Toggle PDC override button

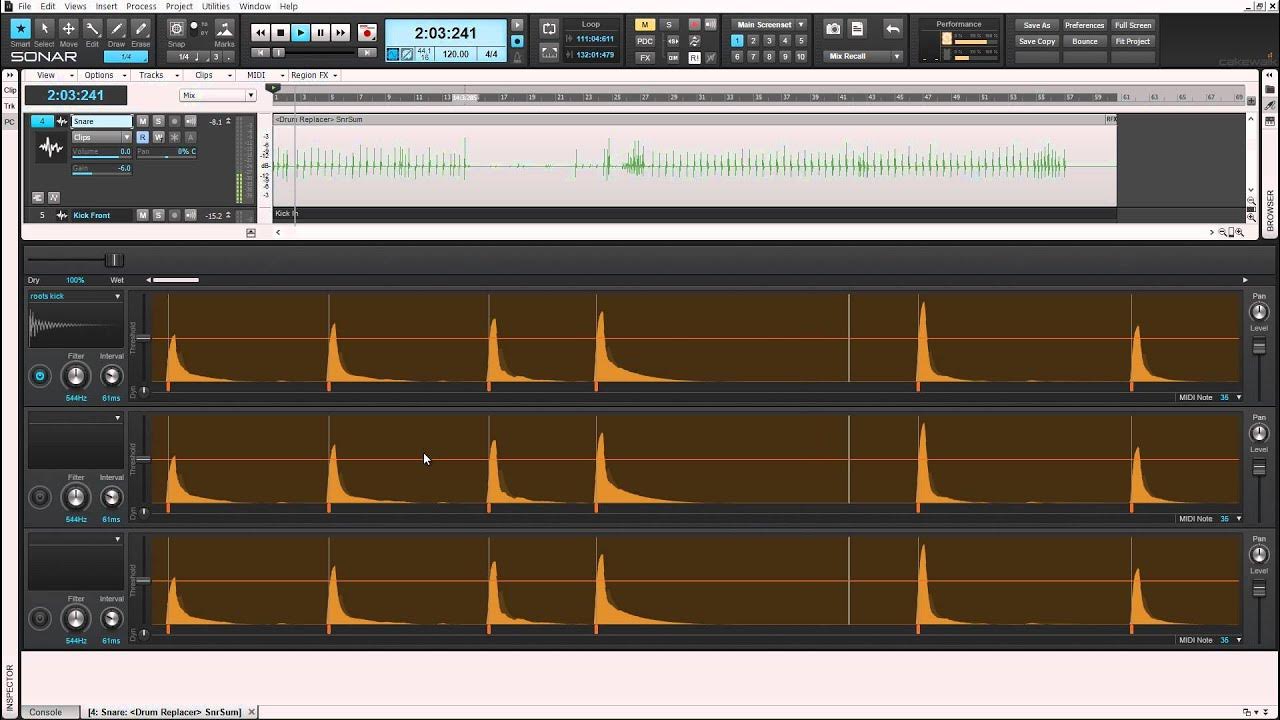pyautogui.click(x=645, y=41)
